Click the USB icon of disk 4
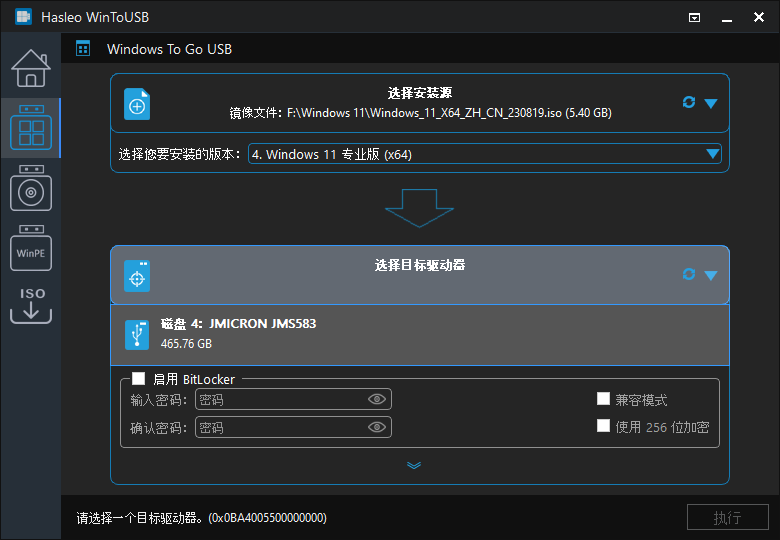Image resolution: width=780 pixels, height=540 pixels. 137,335
